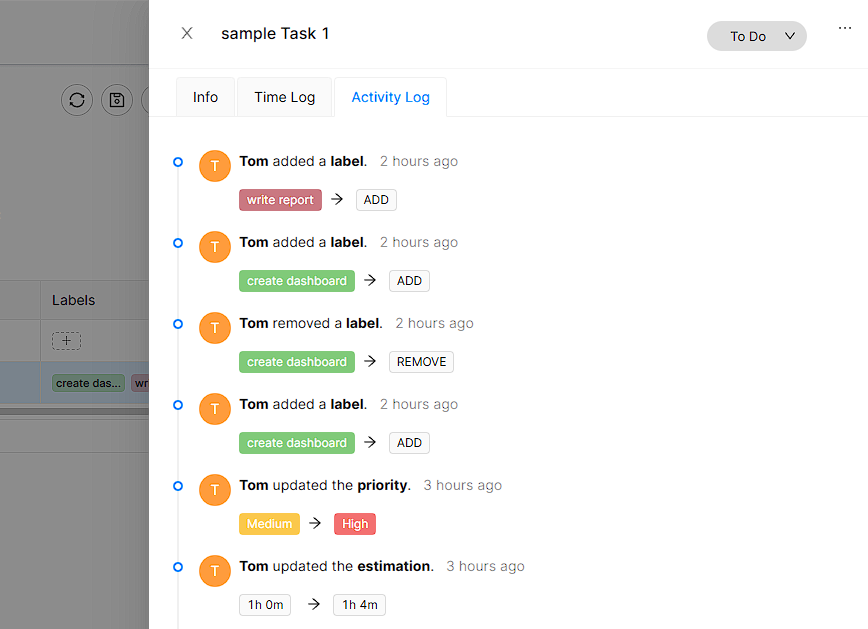
Task: Open the Time Log tab
Action: click(x=284, y=97)
